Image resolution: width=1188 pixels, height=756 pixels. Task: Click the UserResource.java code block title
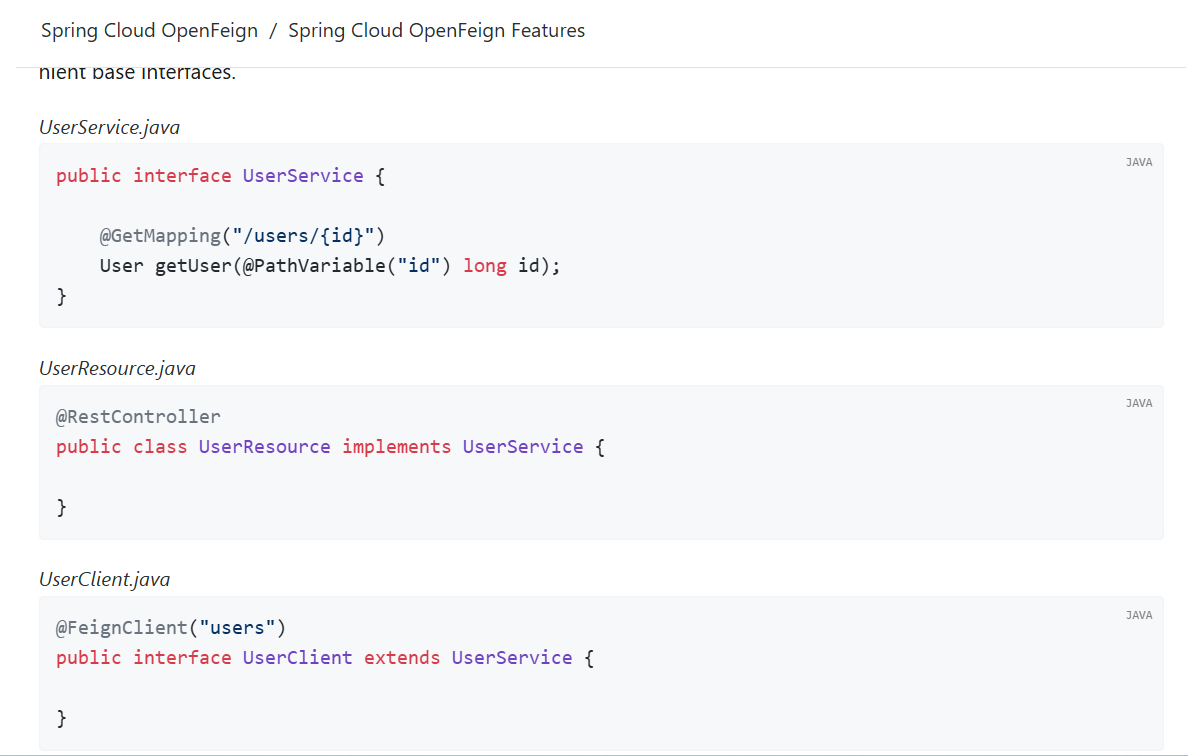tap(117, 368)
